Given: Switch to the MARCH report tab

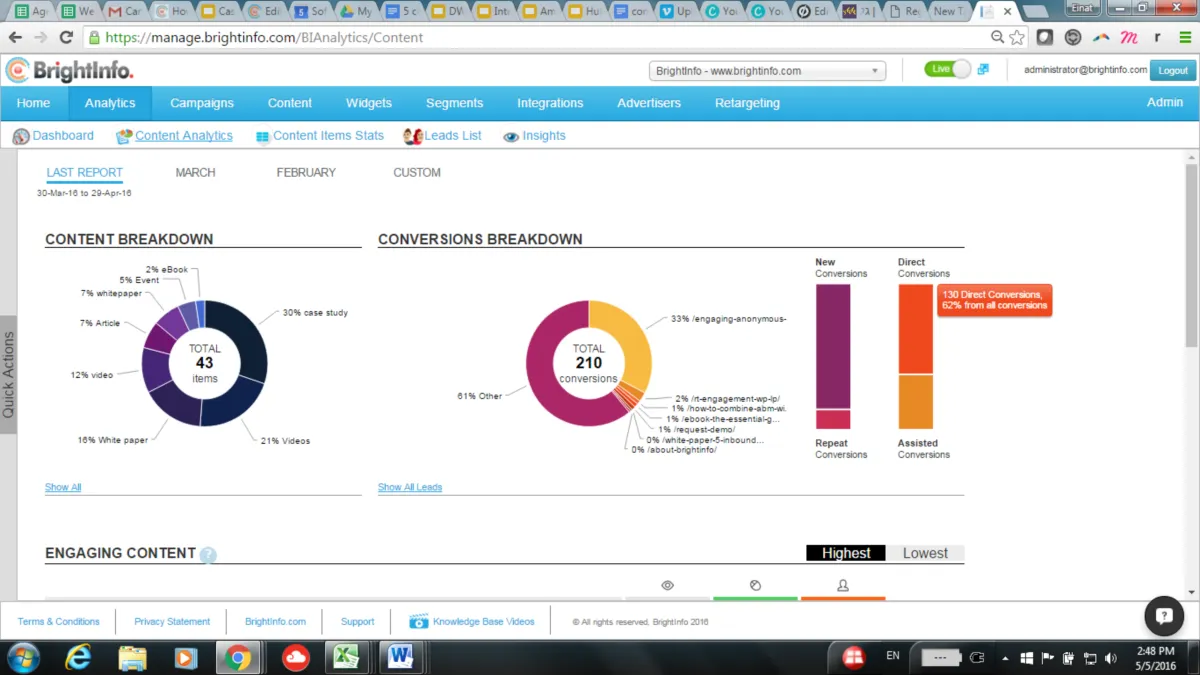Looking at the screenshot, I should click(x=195, y=172).
